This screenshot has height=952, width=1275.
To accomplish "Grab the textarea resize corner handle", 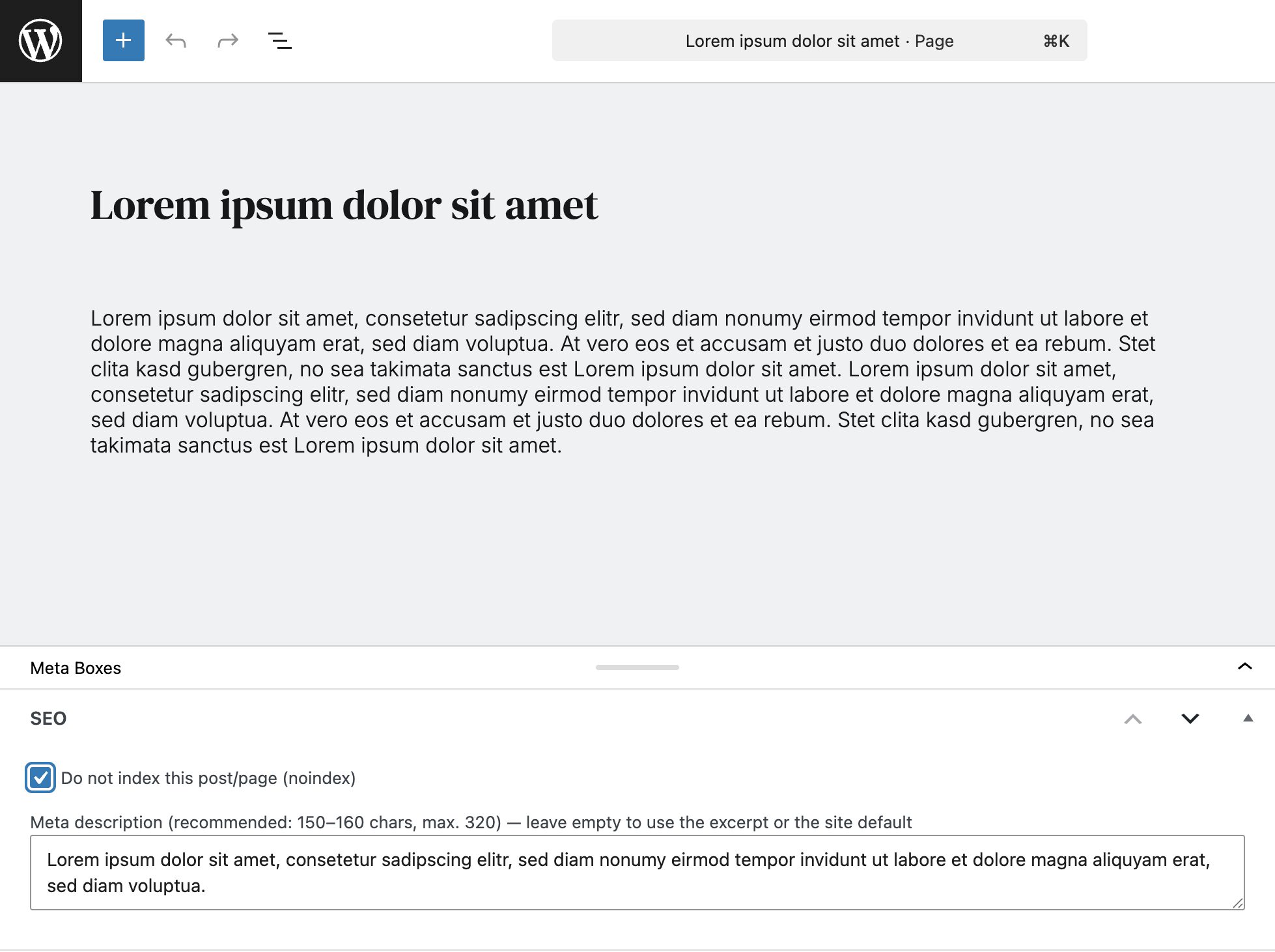I will pos(1238,903).
